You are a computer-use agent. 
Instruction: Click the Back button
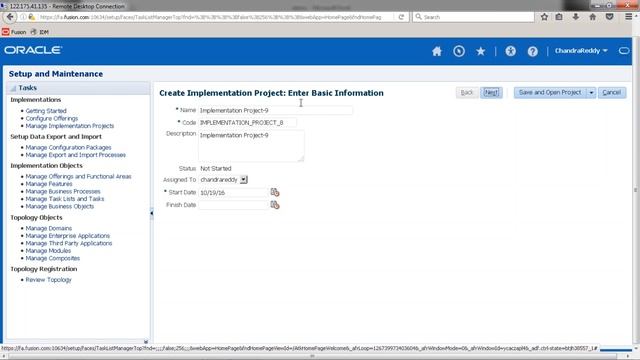(467, 93)
